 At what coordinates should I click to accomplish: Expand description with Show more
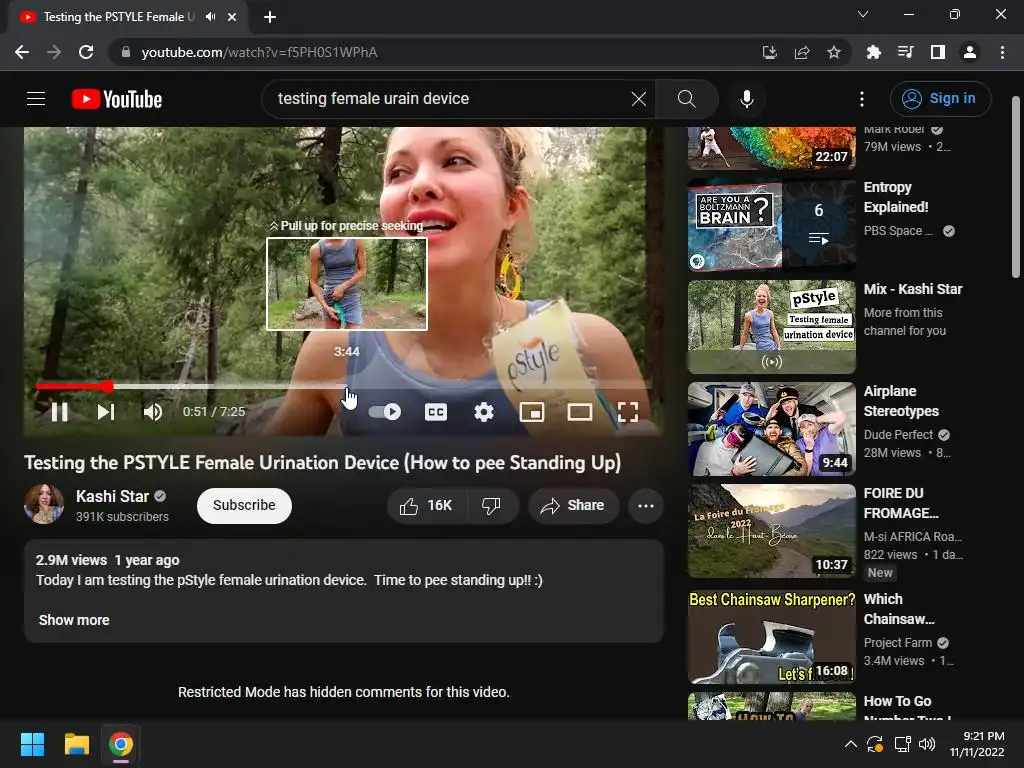(x=74, y=620)
